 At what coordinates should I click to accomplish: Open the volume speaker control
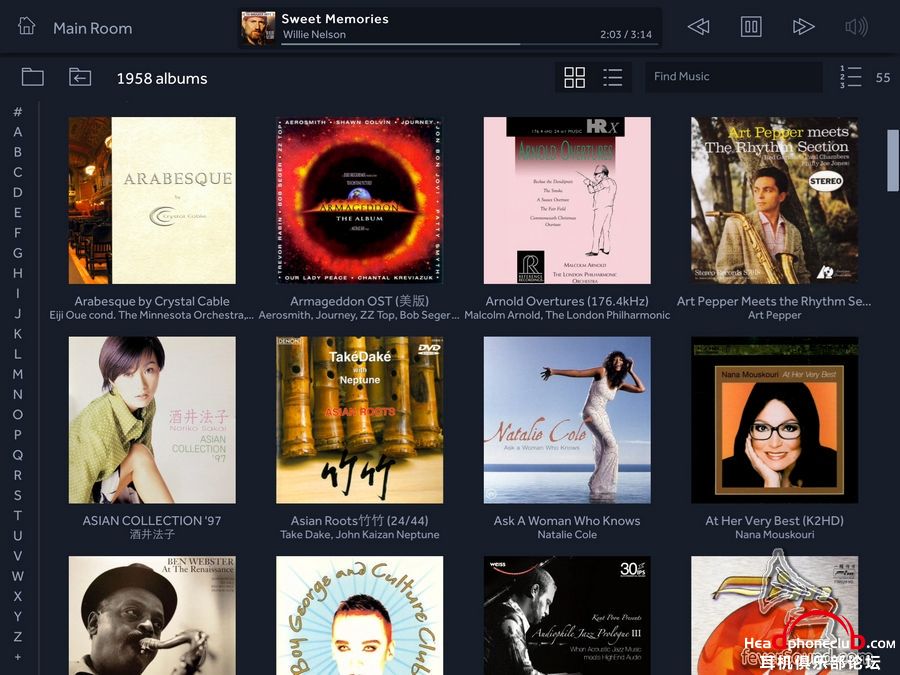pyautogui.click(x=856, y=27)
